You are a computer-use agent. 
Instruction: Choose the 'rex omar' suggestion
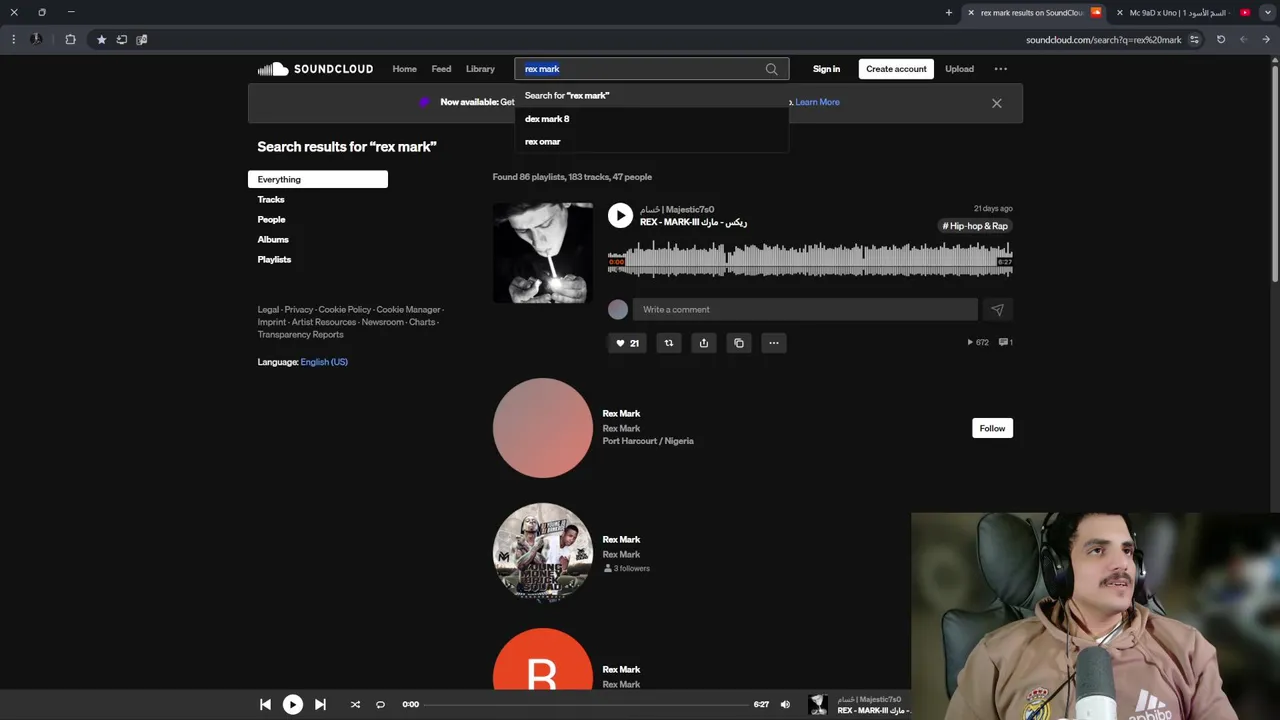pyautogui.click(x=651, y=142)
